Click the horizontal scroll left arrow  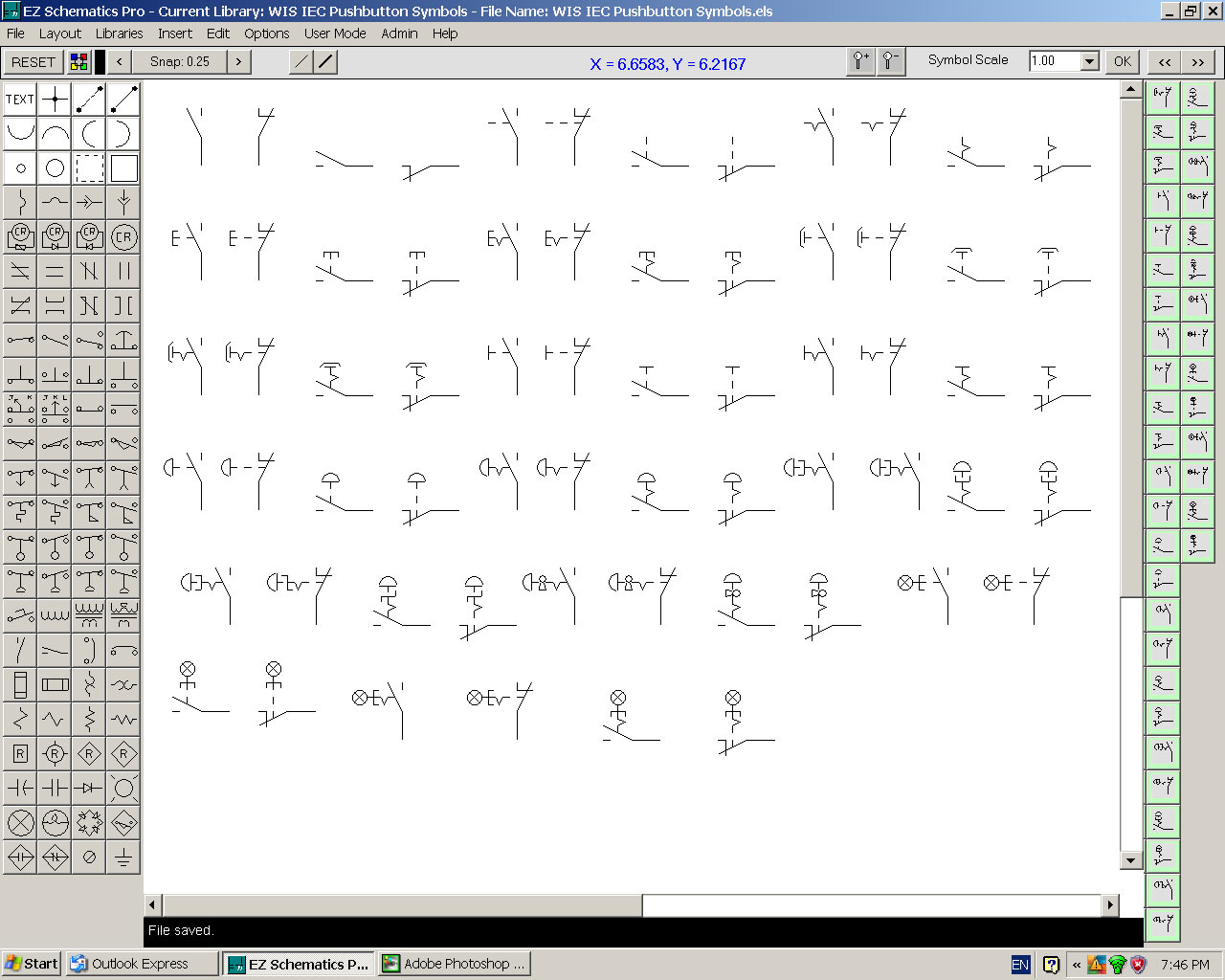coord(153,905)
